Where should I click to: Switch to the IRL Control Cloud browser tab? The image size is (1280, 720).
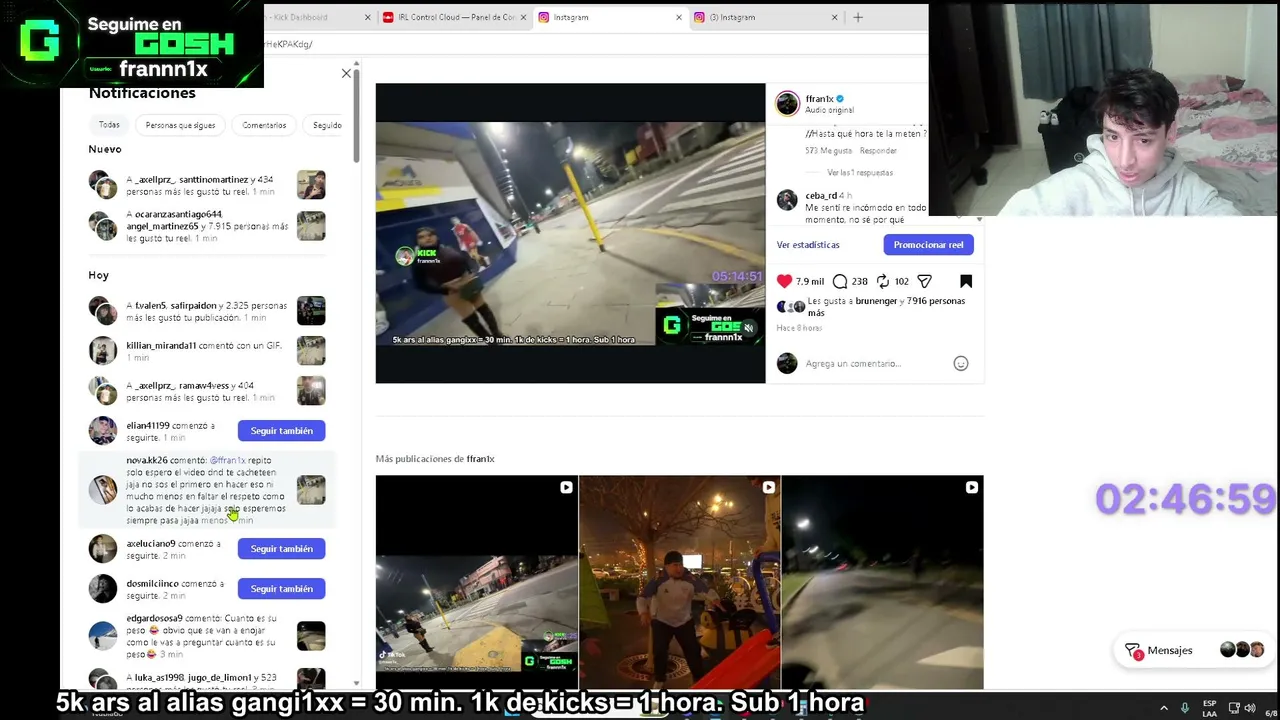pos(455,17)
